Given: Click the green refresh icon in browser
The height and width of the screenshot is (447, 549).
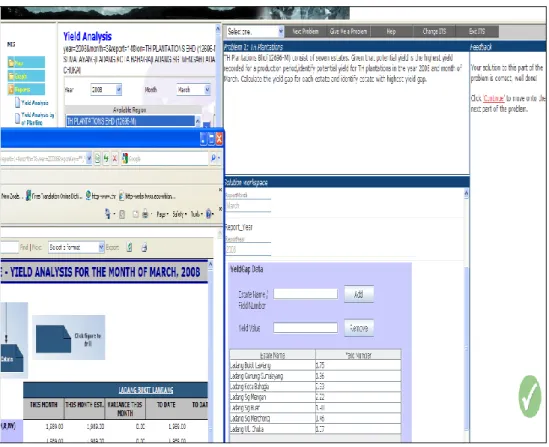Looking at the screenshot, I should pyautogui.click(x=106, y=159).
